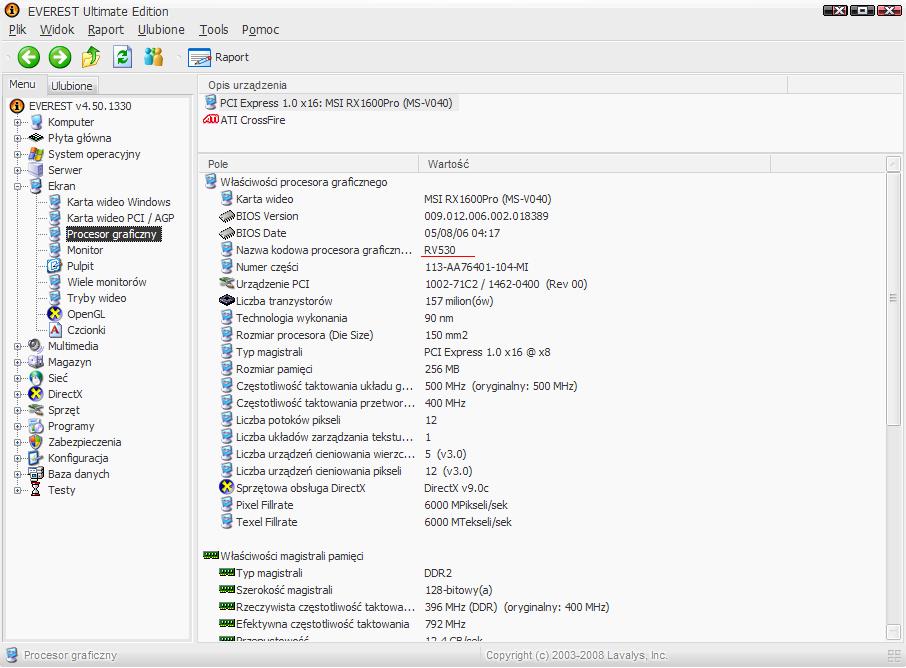Click the Pole column header

click(309, 164)
